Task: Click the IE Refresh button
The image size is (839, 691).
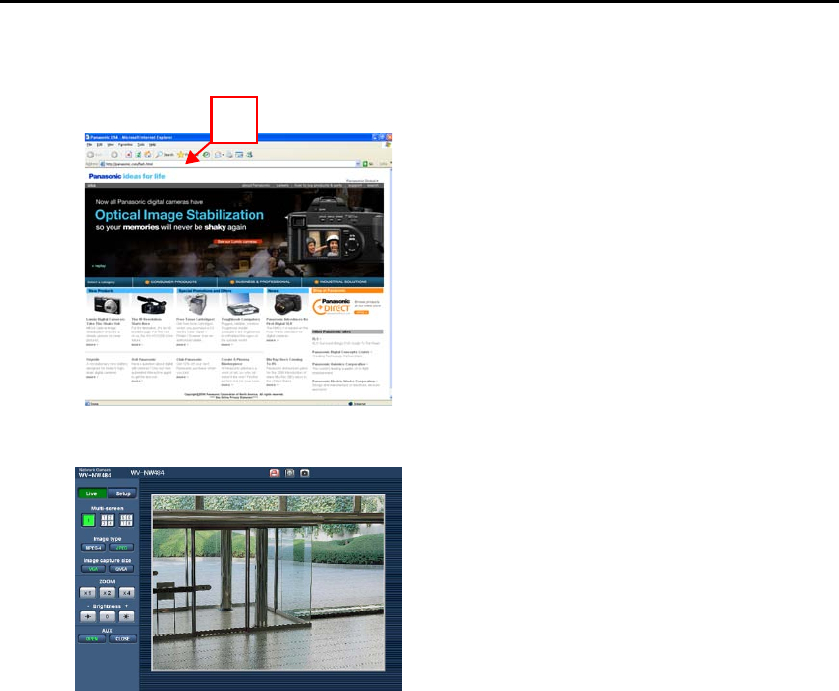Action: point(138,155)
